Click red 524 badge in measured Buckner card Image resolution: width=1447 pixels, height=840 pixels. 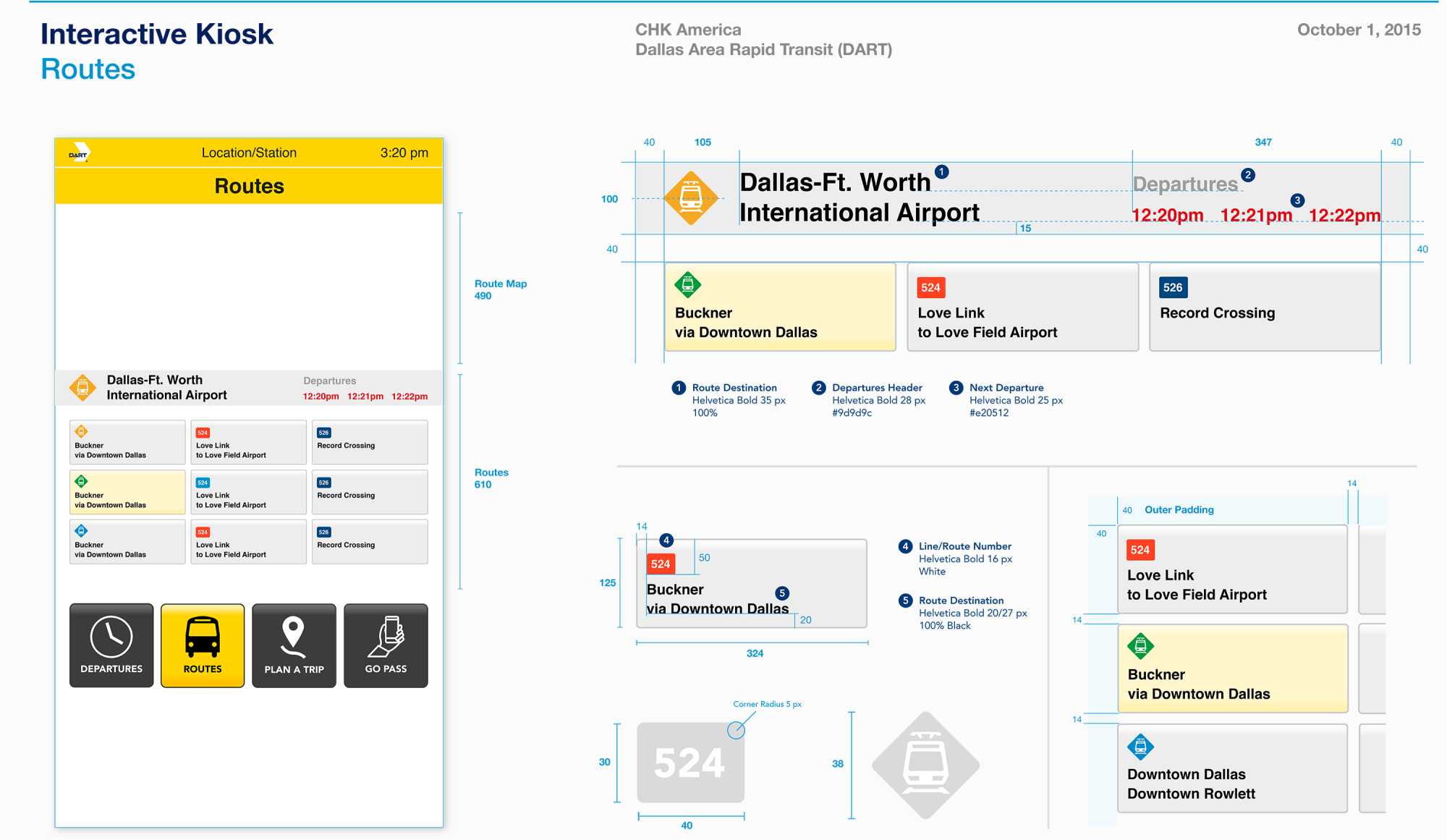coord(661,564)
